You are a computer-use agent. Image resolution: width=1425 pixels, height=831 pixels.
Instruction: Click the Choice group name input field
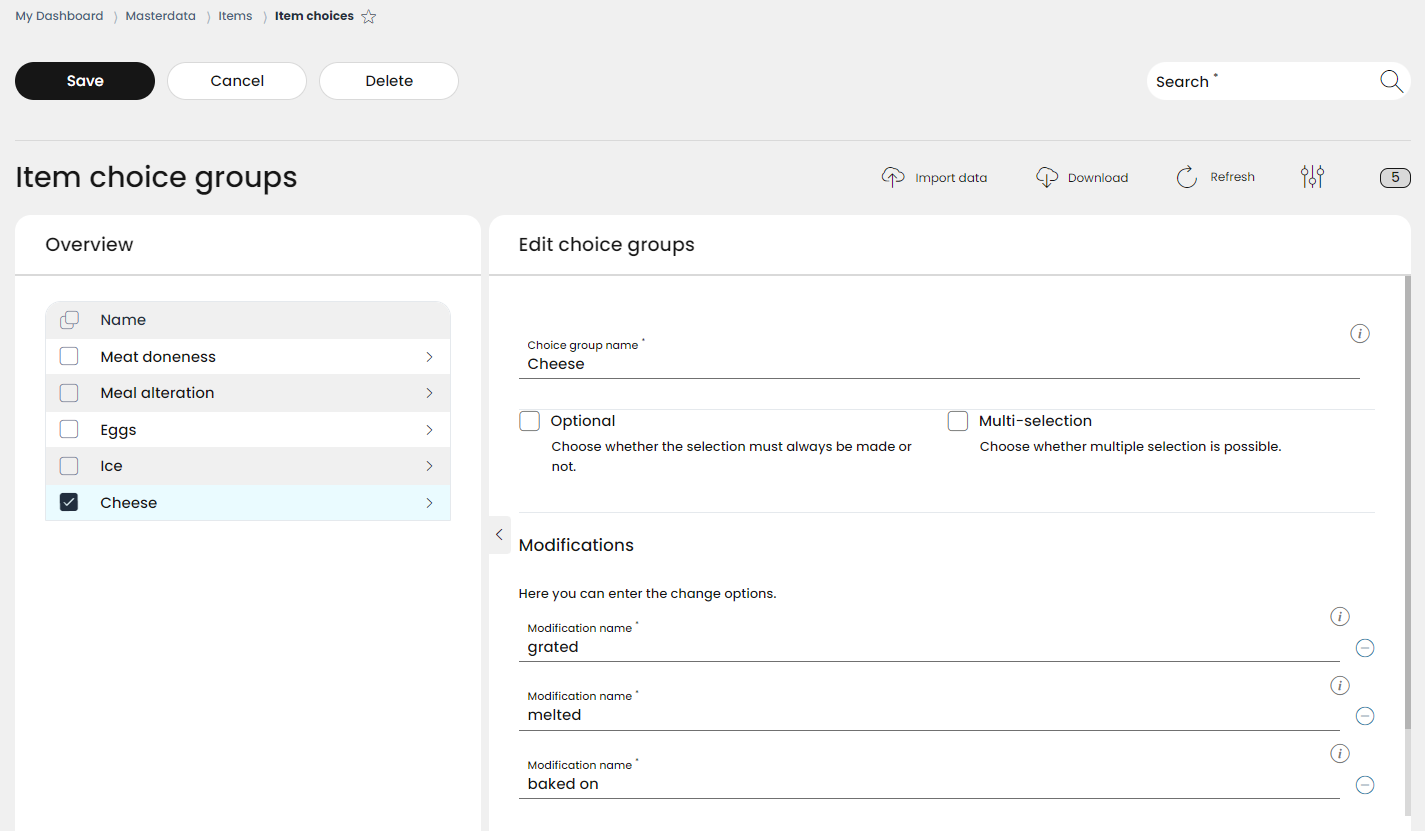coord(943,364)
